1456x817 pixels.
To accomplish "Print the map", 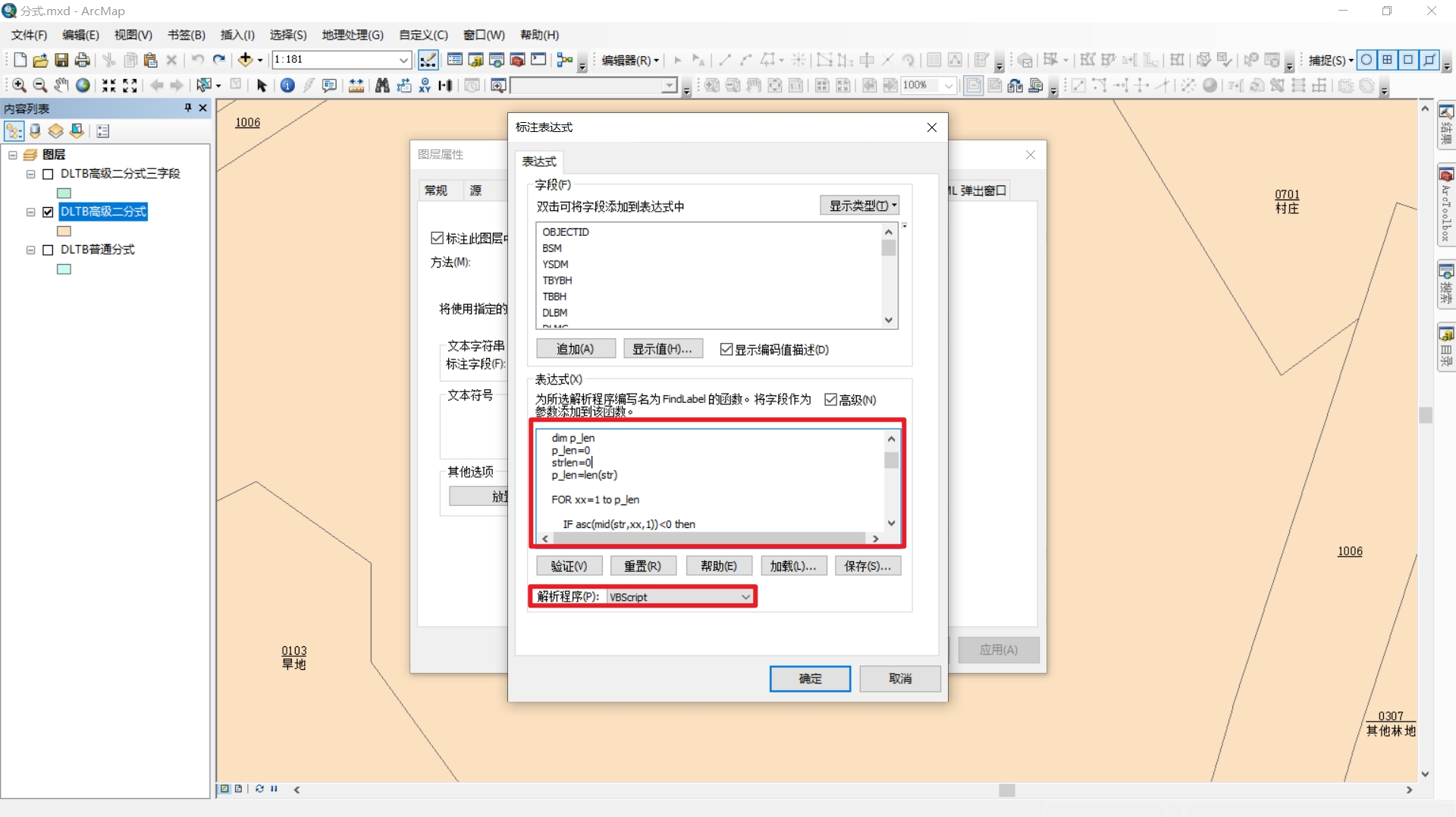I will [83, 60].
